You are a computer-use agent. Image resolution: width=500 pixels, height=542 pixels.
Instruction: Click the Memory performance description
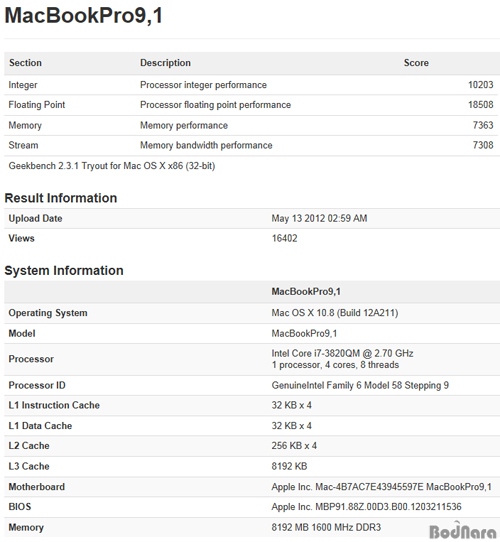[184, 125]
